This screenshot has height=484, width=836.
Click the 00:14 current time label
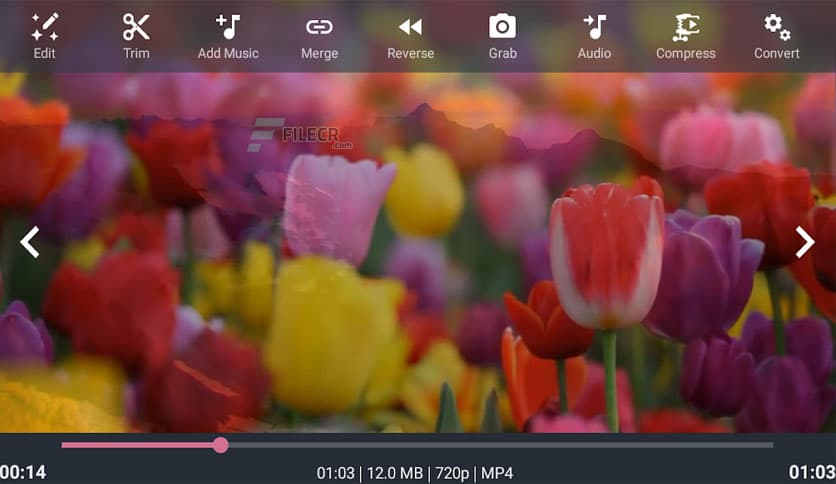[x=23, y=472]
